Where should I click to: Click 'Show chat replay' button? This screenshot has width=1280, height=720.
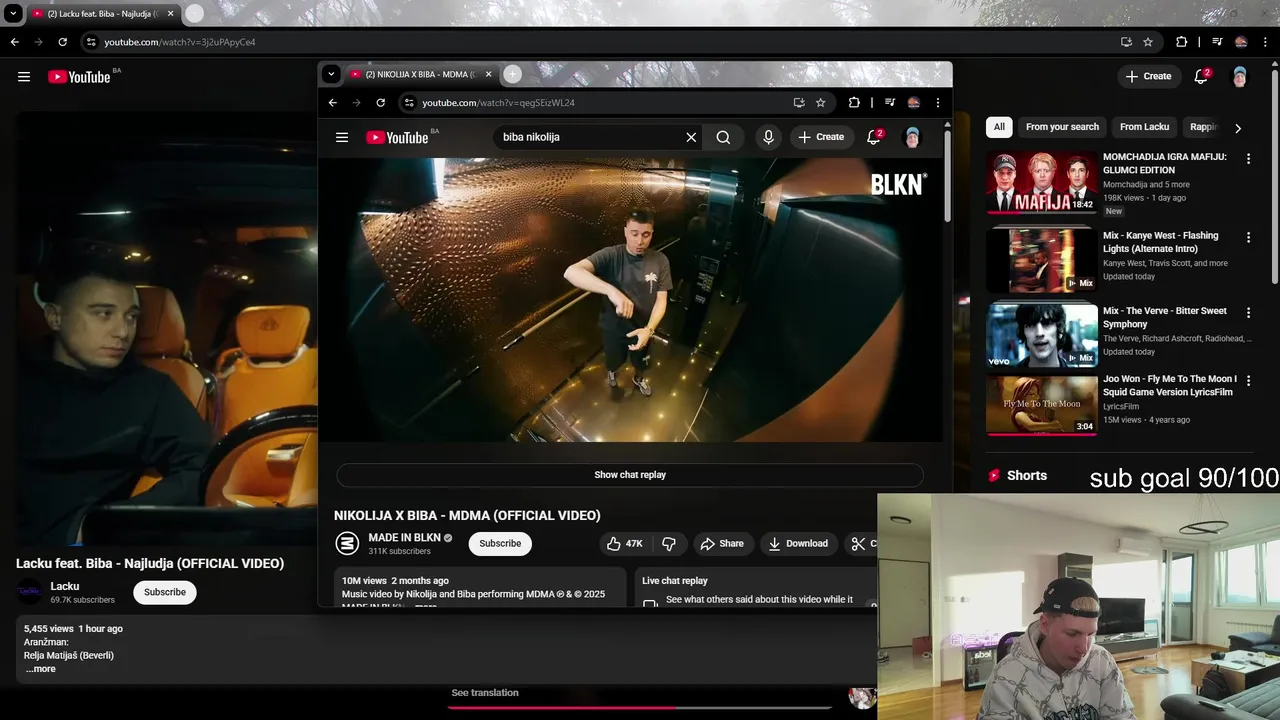click(630, 475)
